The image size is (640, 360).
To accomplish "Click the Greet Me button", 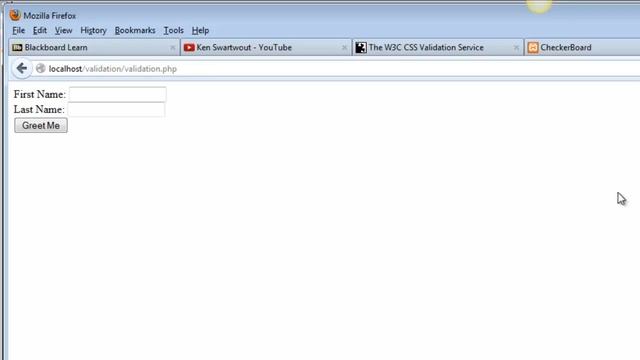I will (x=41, y=126).
